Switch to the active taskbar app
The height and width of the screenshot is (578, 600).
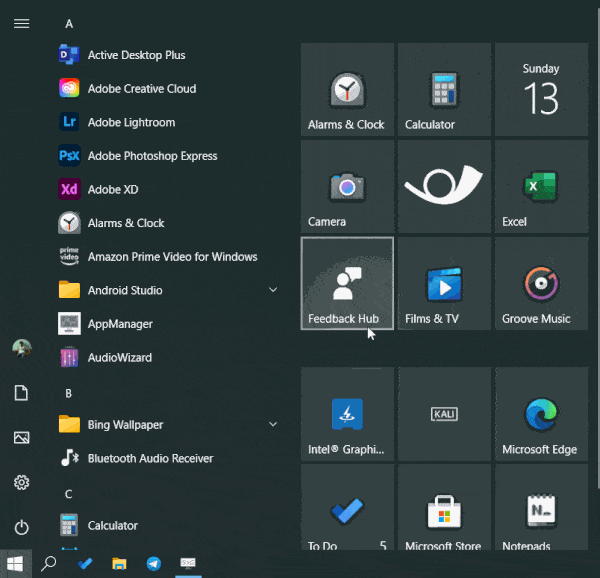[x=188, y=563]
